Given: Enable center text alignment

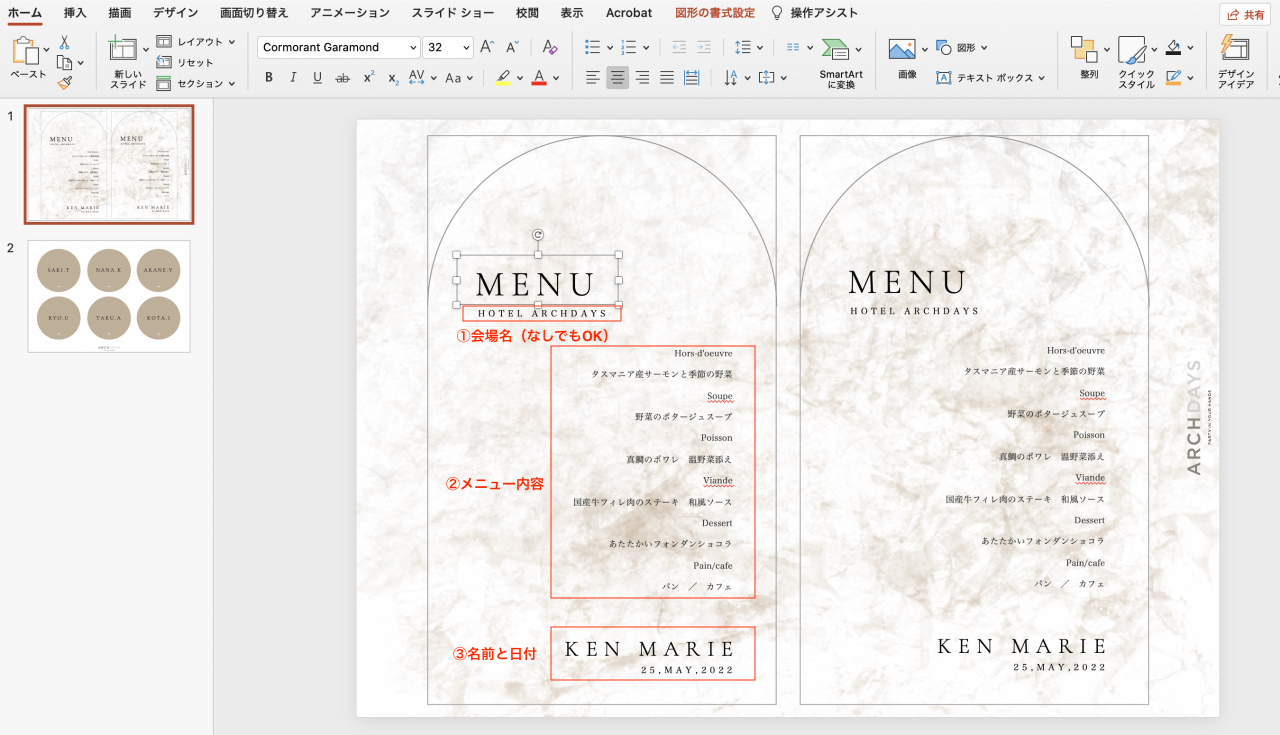Looking at the screenshot, I should coord(617,76).
